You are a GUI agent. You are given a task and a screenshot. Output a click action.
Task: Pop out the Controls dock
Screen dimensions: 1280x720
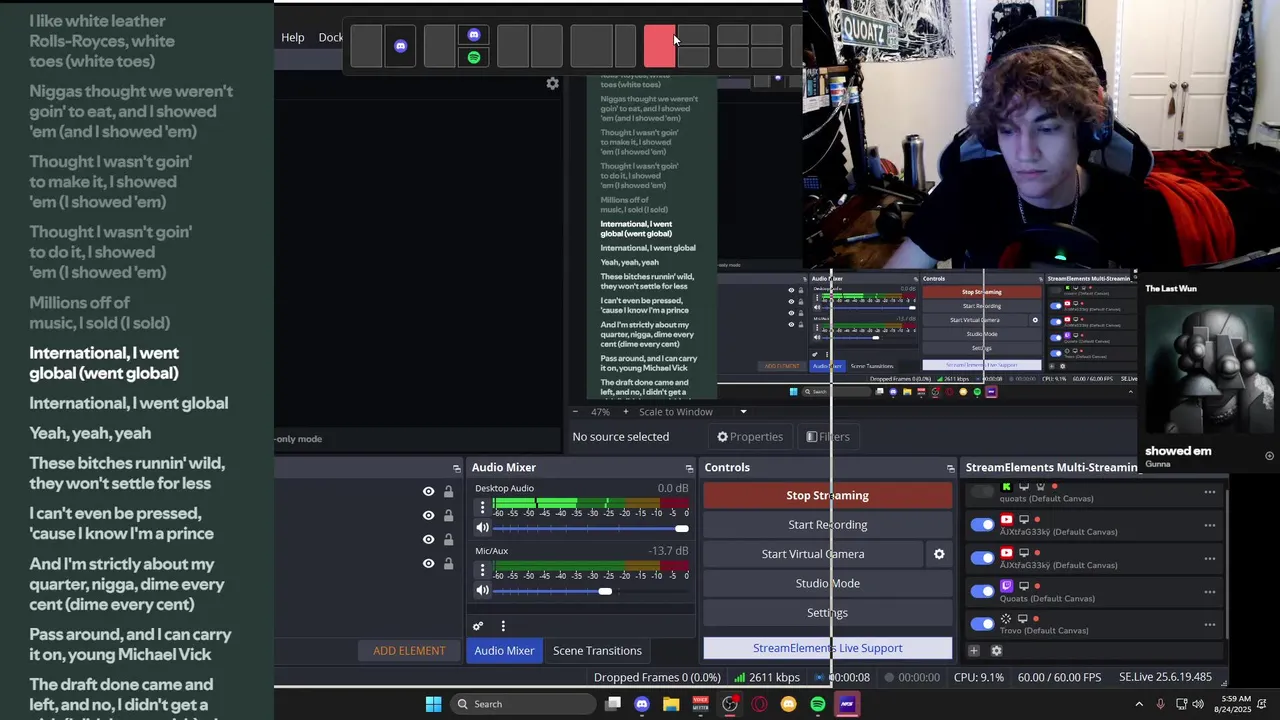coord(950,468)
